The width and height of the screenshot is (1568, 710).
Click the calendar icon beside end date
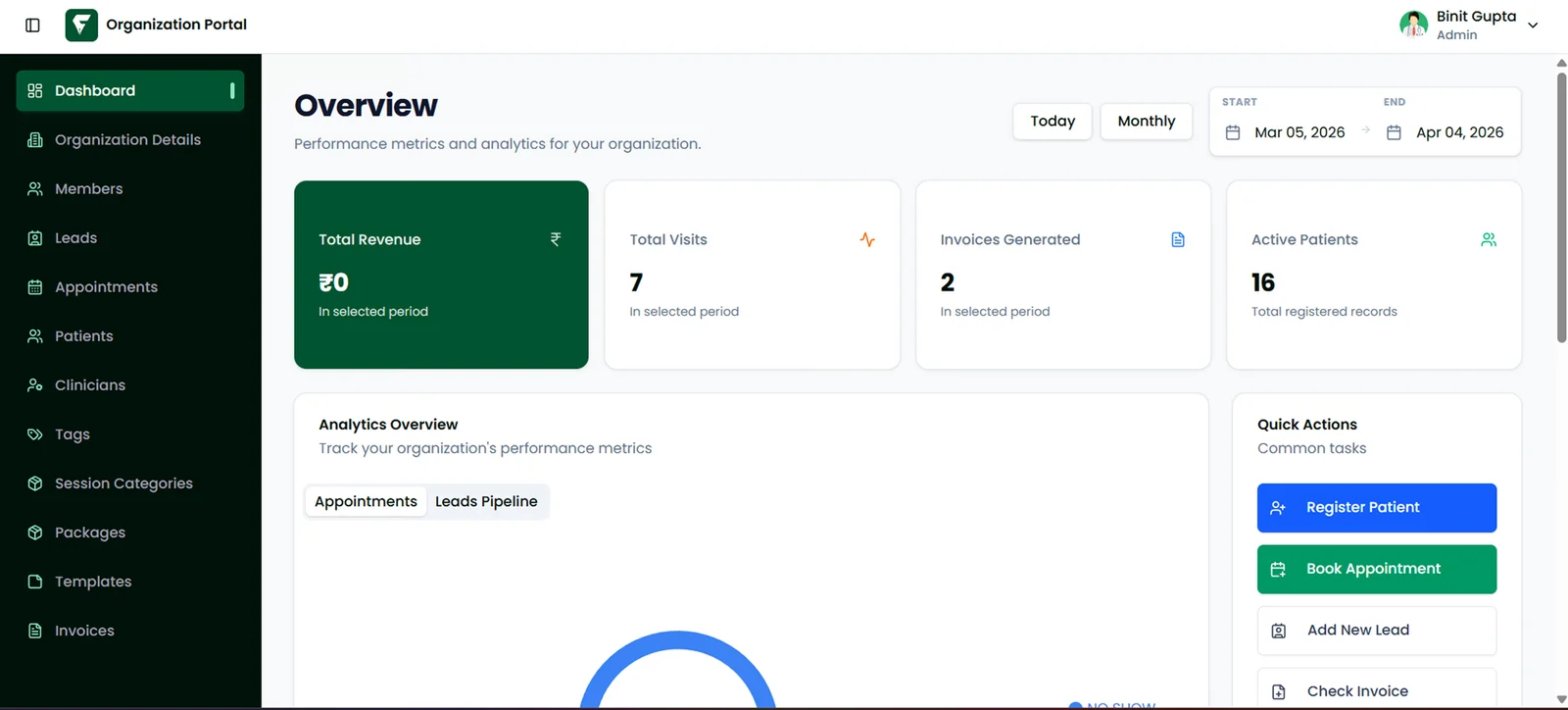[1394, 132]
